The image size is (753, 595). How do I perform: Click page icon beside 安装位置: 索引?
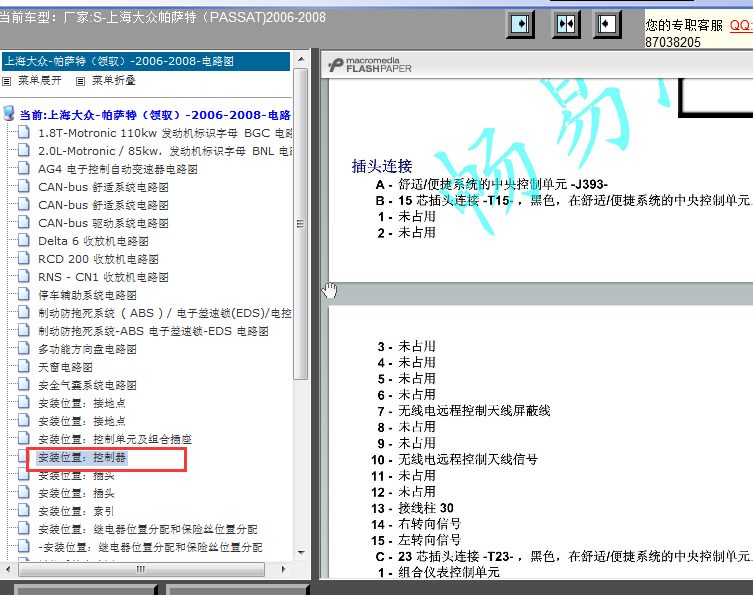click(x=24, y=510)
